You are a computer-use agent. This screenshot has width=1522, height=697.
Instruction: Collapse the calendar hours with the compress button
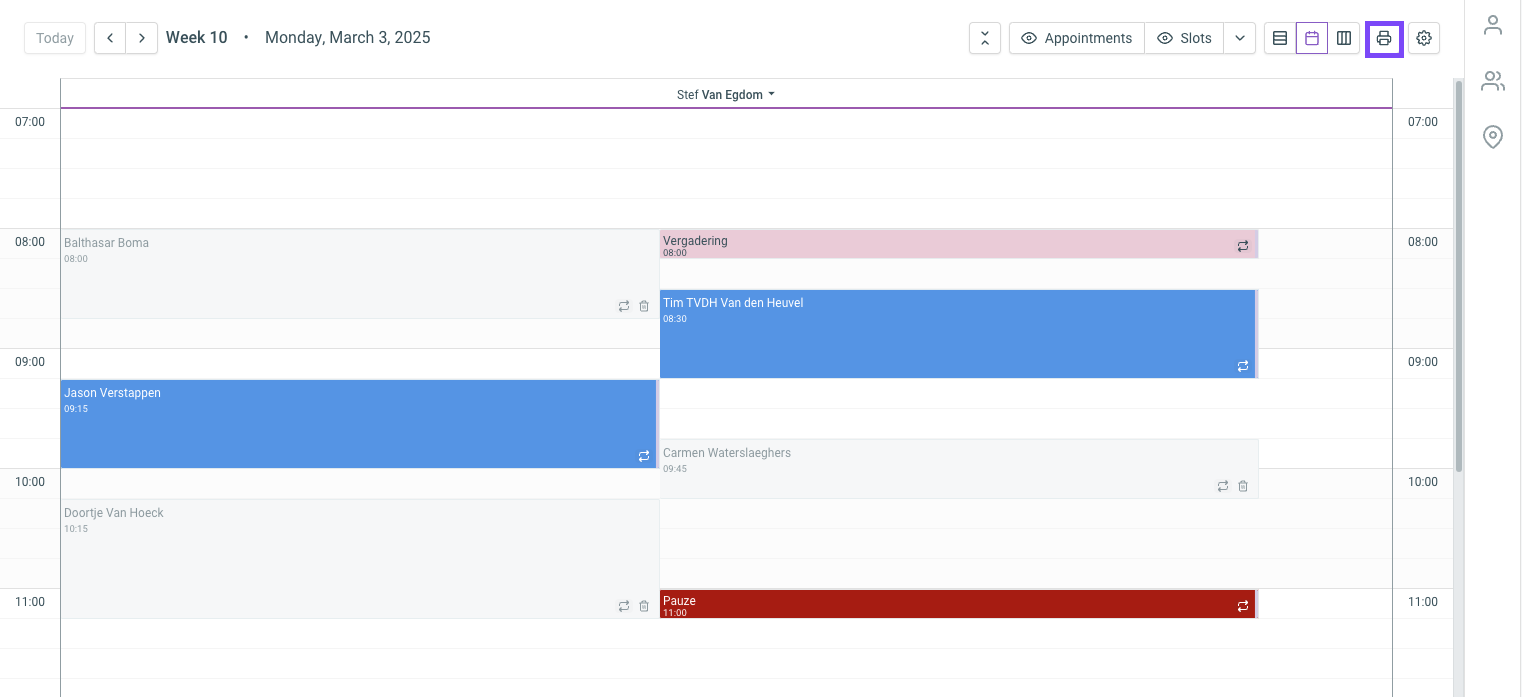[x=985, y=39]
